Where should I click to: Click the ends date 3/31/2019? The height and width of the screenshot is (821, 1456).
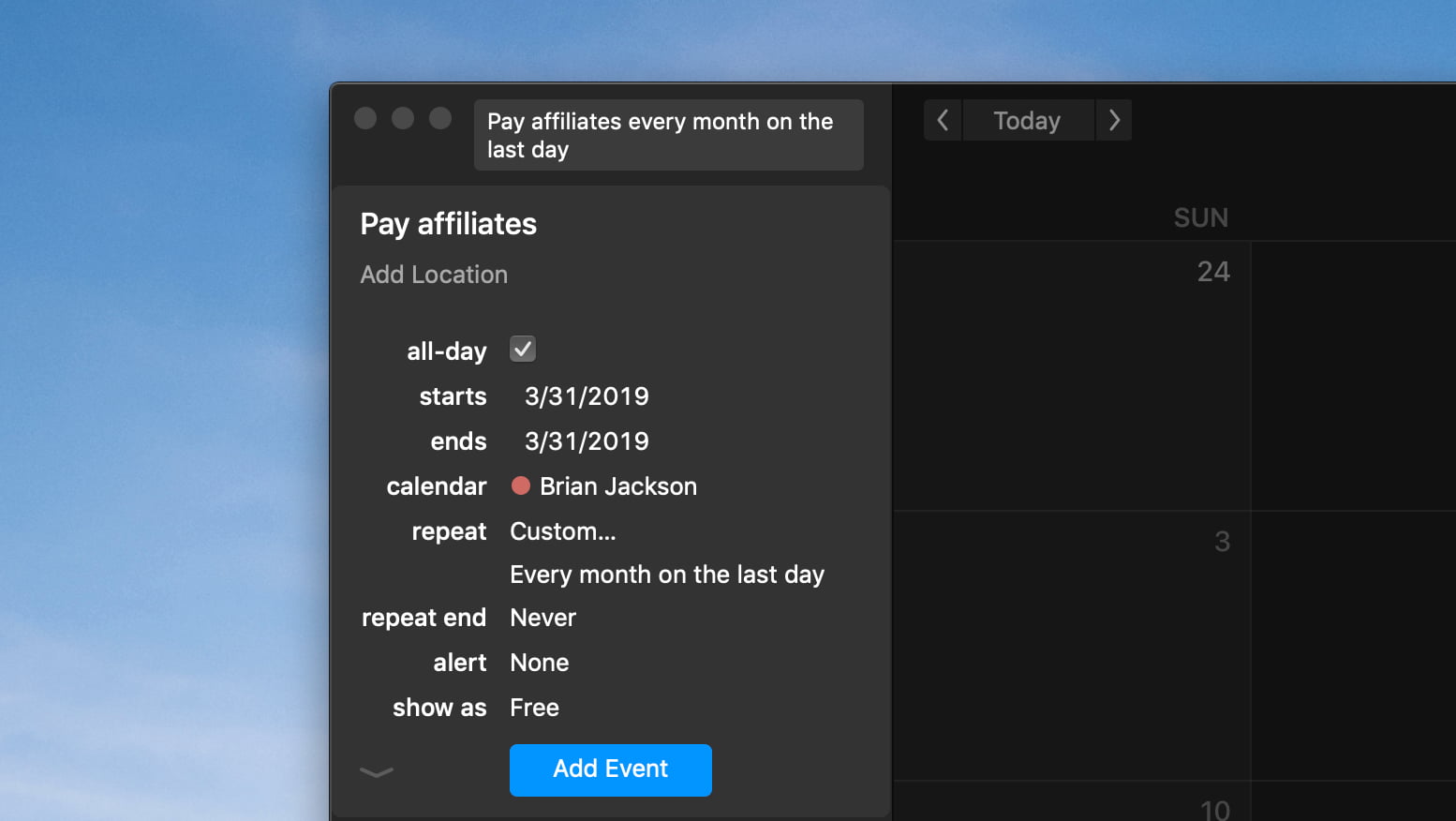pyautogui.click(x=587, y=440)
